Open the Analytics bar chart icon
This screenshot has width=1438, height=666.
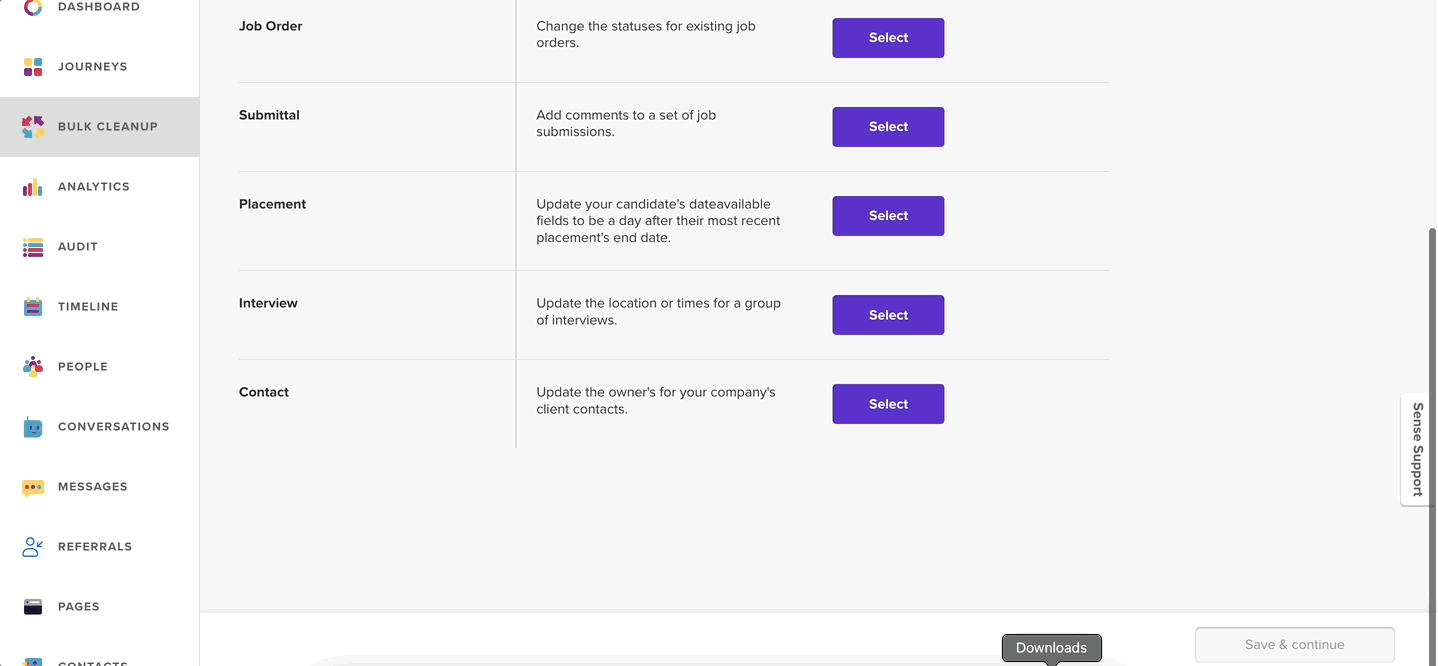33,187
